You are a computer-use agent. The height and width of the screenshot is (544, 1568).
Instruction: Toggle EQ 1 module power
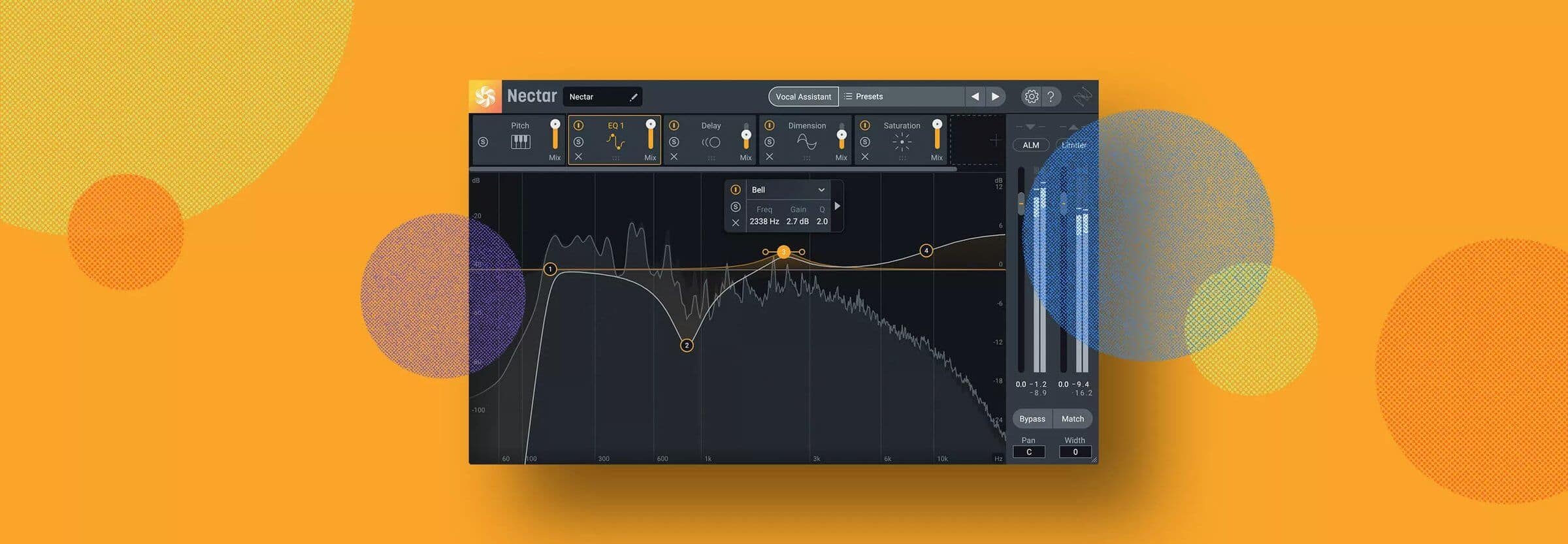coord(578,125)
